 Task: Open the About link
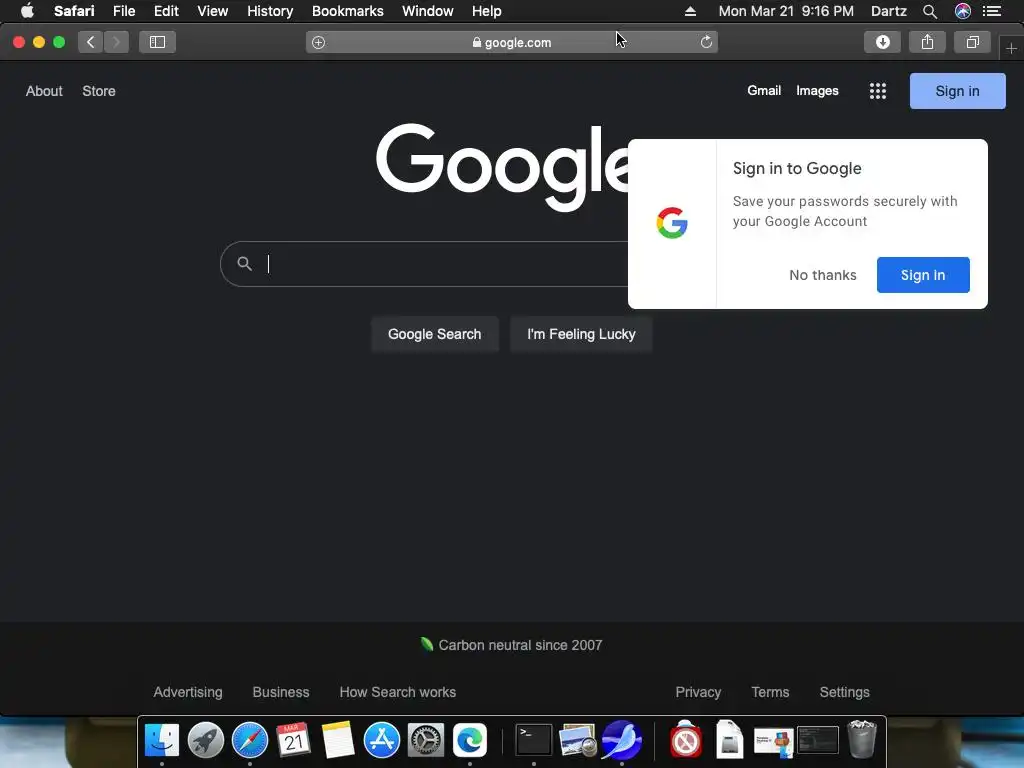click(44, 91)
